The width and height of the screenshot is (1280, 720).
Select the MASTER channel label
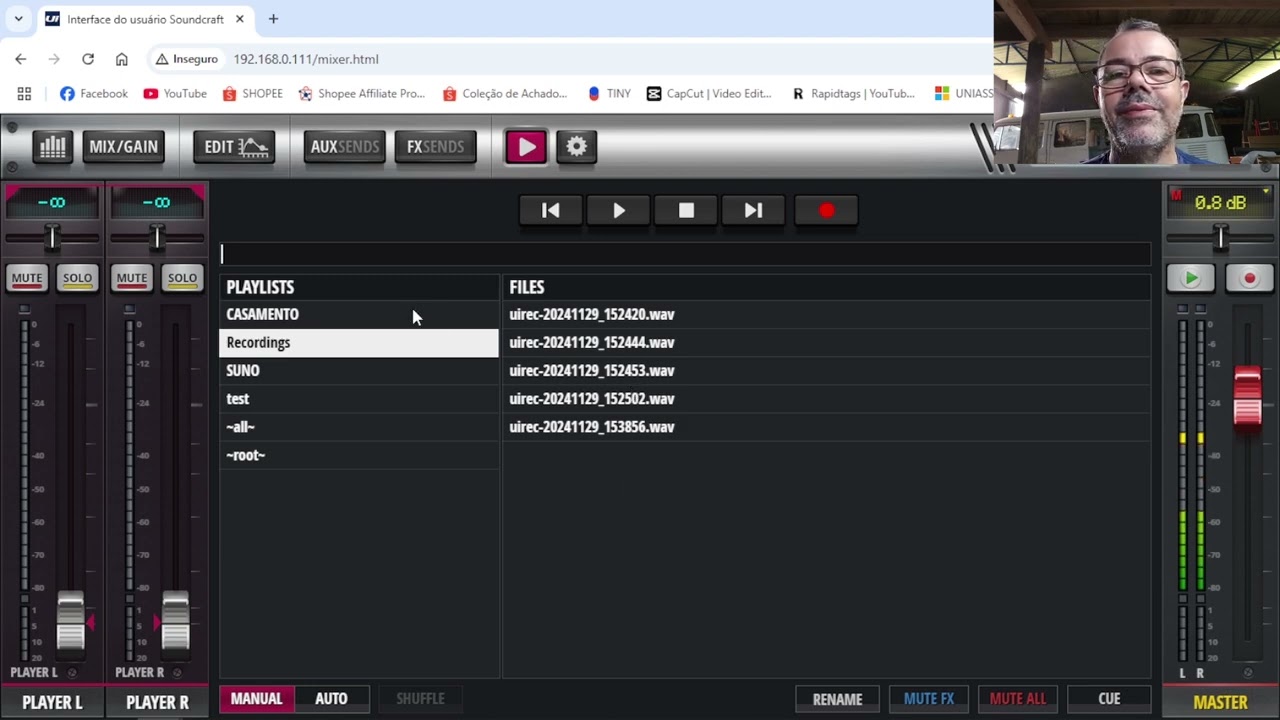[x=1220, y=702]
